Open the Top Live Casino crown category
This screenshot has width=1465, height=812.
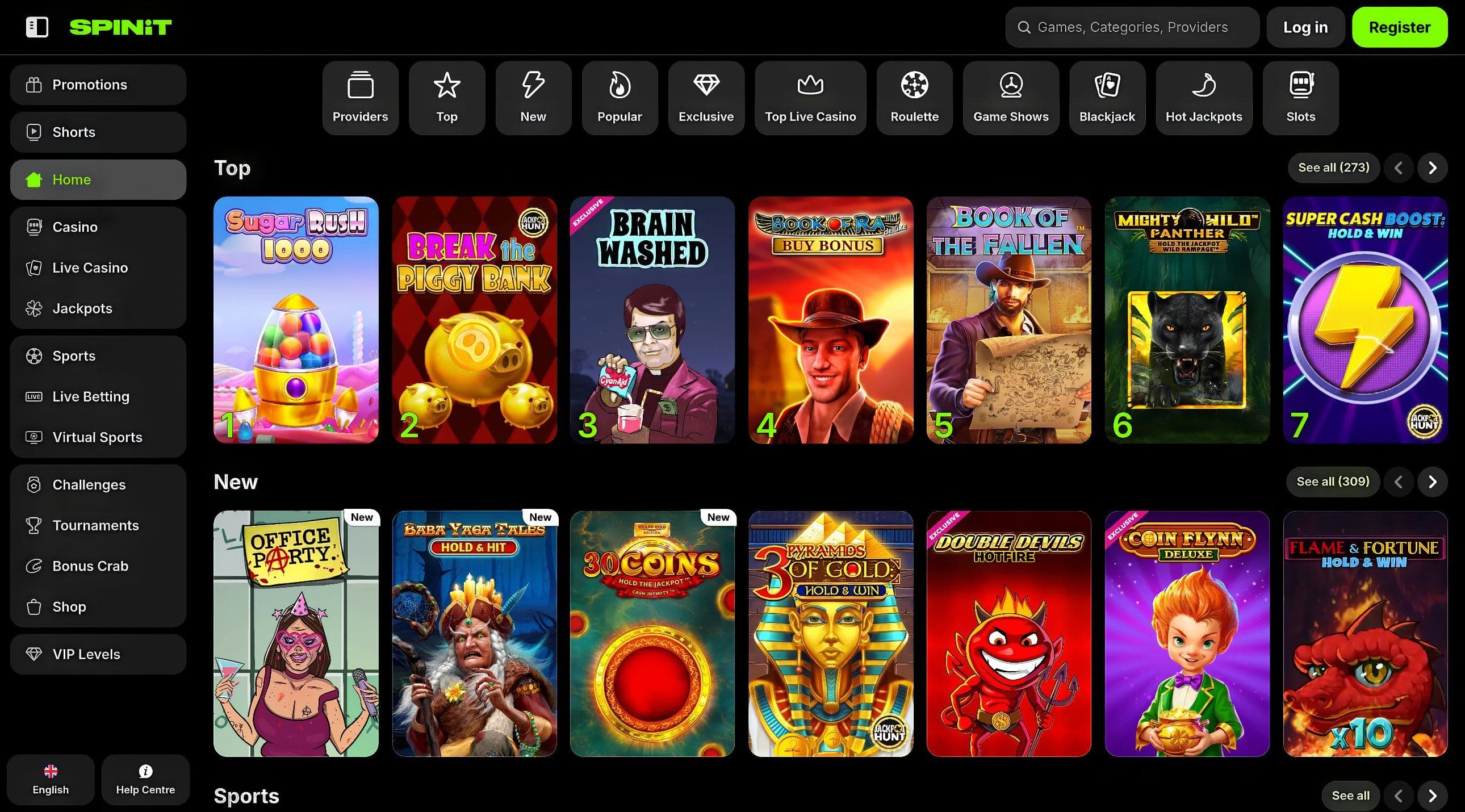click(x=810, y=98)
